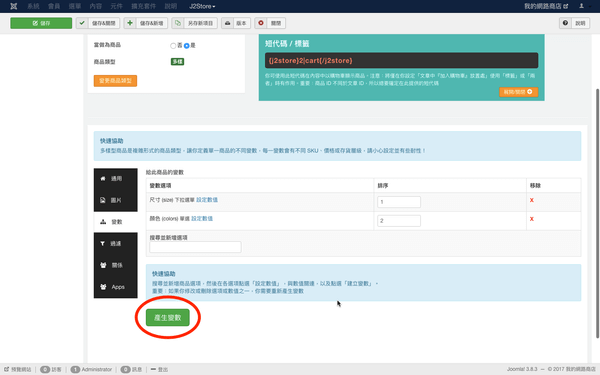Viewport: 600px width, 375px height.
Task: Click the orange 展開/關閉 toggle button
Action: tap(518, 92)
